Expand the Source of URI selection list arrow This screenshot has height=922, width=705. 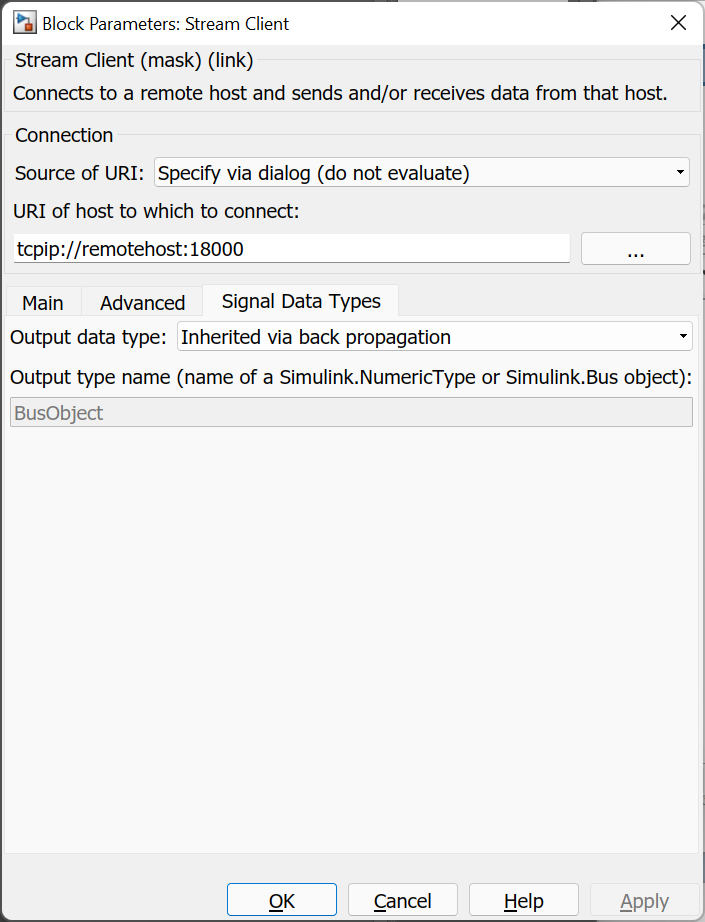(x=678, y=172)
